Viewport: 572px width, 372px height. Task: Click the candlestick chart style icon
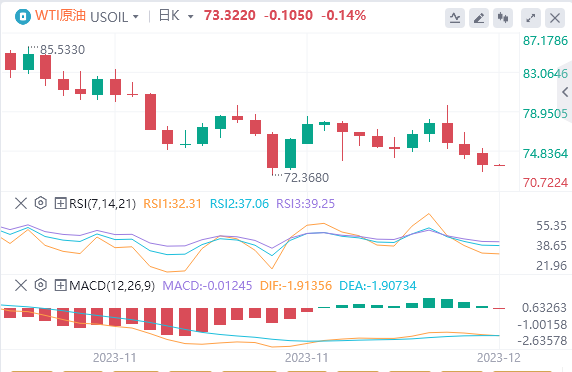click(503, 18)
